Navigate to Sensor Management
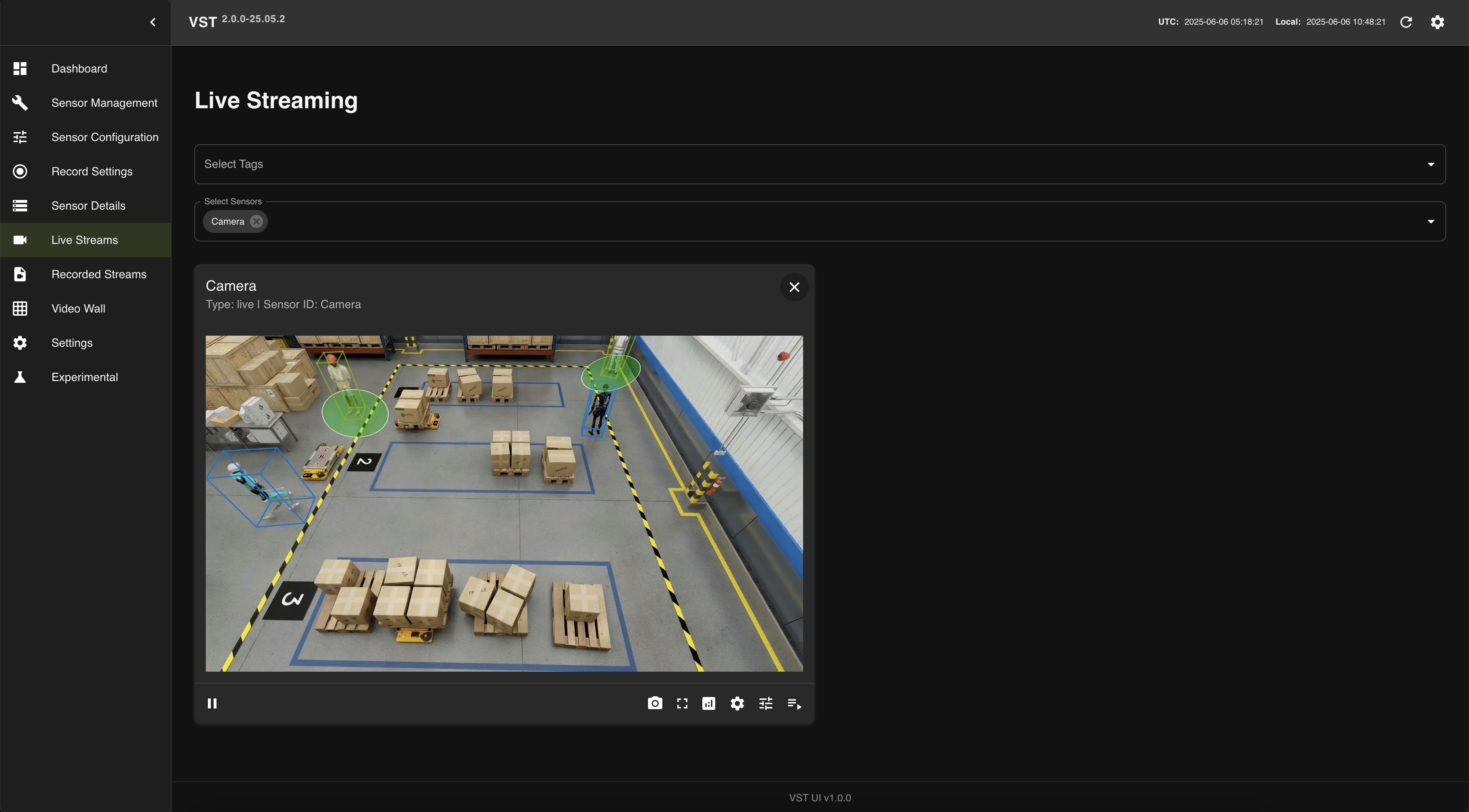1469x812 pixels. click(104, 102)
